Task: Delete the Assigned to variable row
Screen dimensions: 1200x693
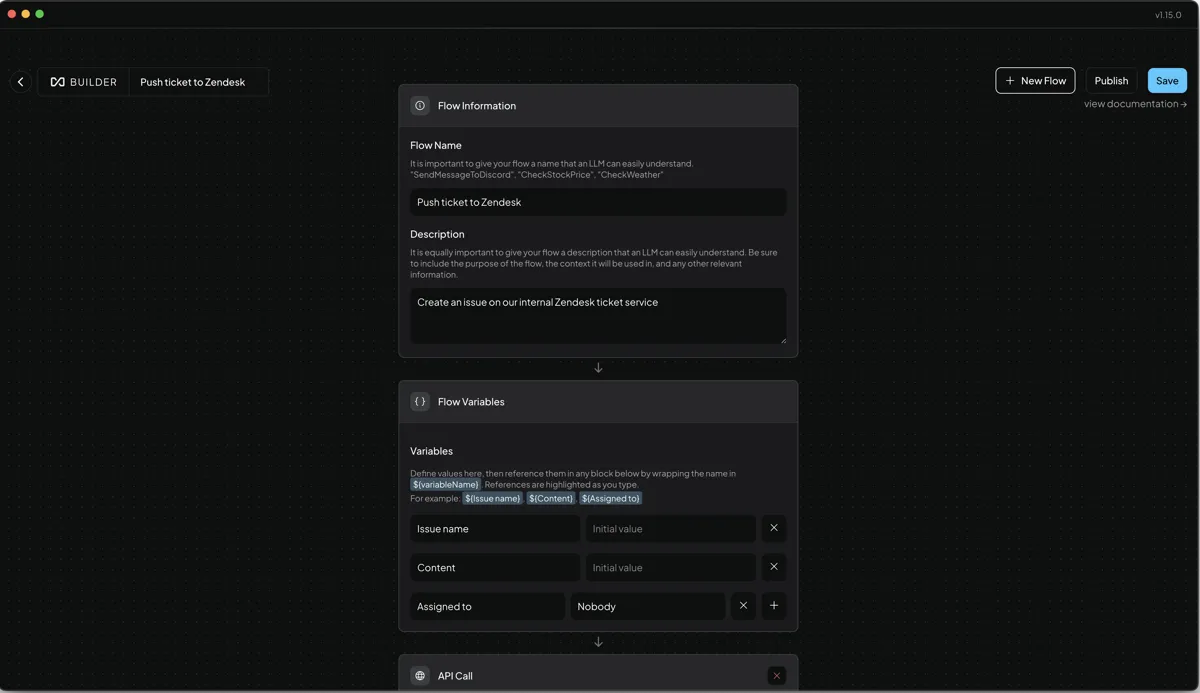Action: point(743,606)
